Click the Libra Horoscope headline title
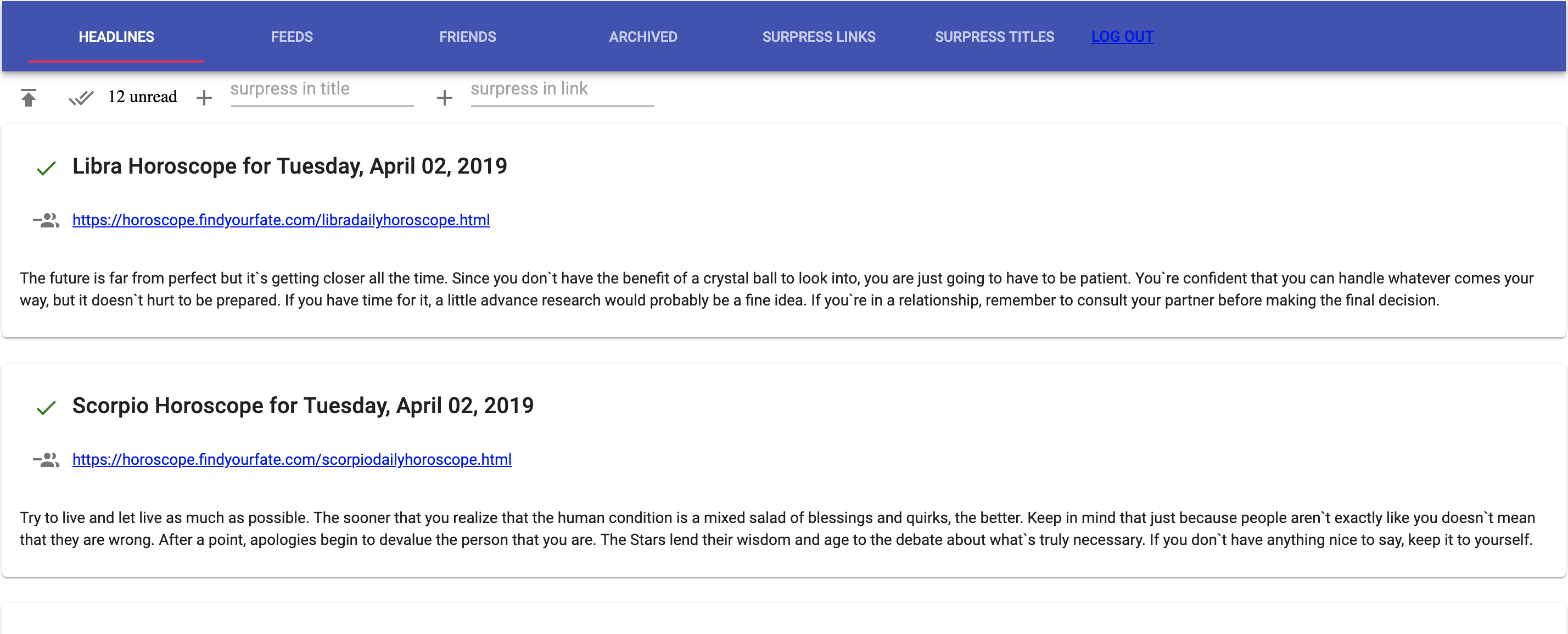 [x=289, y=166]
